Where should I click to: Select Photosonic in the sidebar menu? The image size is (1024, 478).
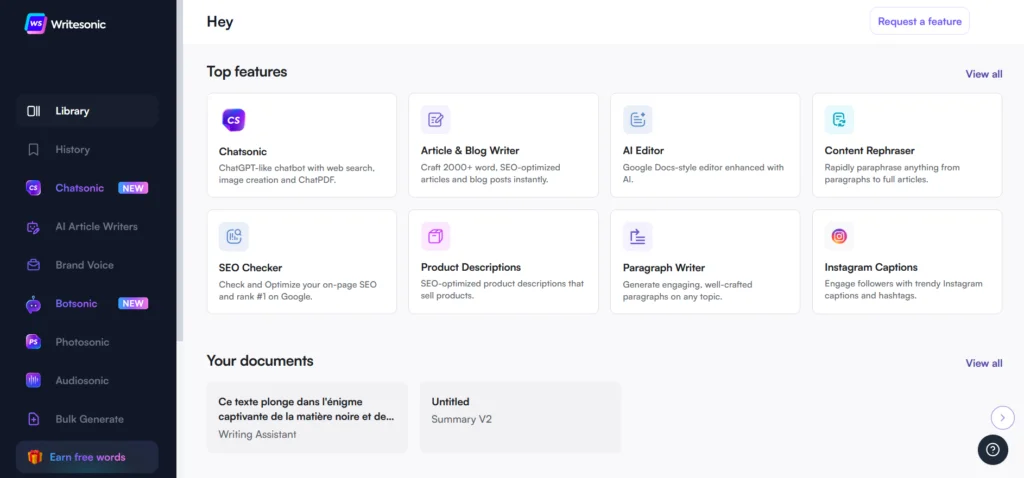(82, 342)
